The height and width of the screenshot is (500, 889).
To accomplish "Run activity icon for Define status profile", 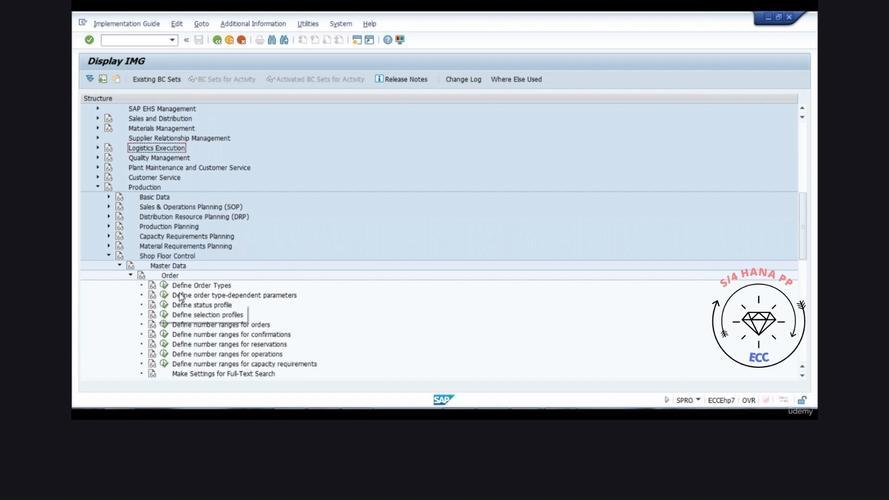I will tap(164, 304).
